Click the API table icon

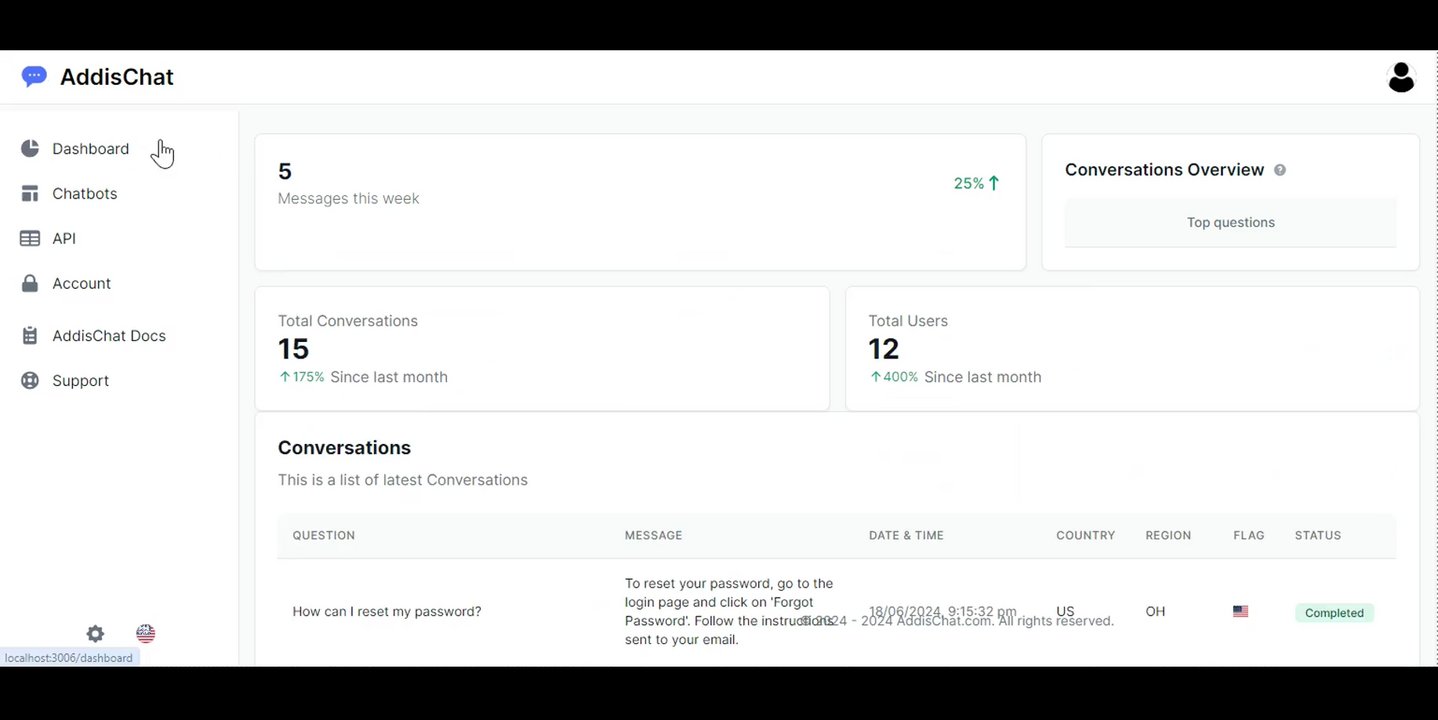[x=30, y=239]
